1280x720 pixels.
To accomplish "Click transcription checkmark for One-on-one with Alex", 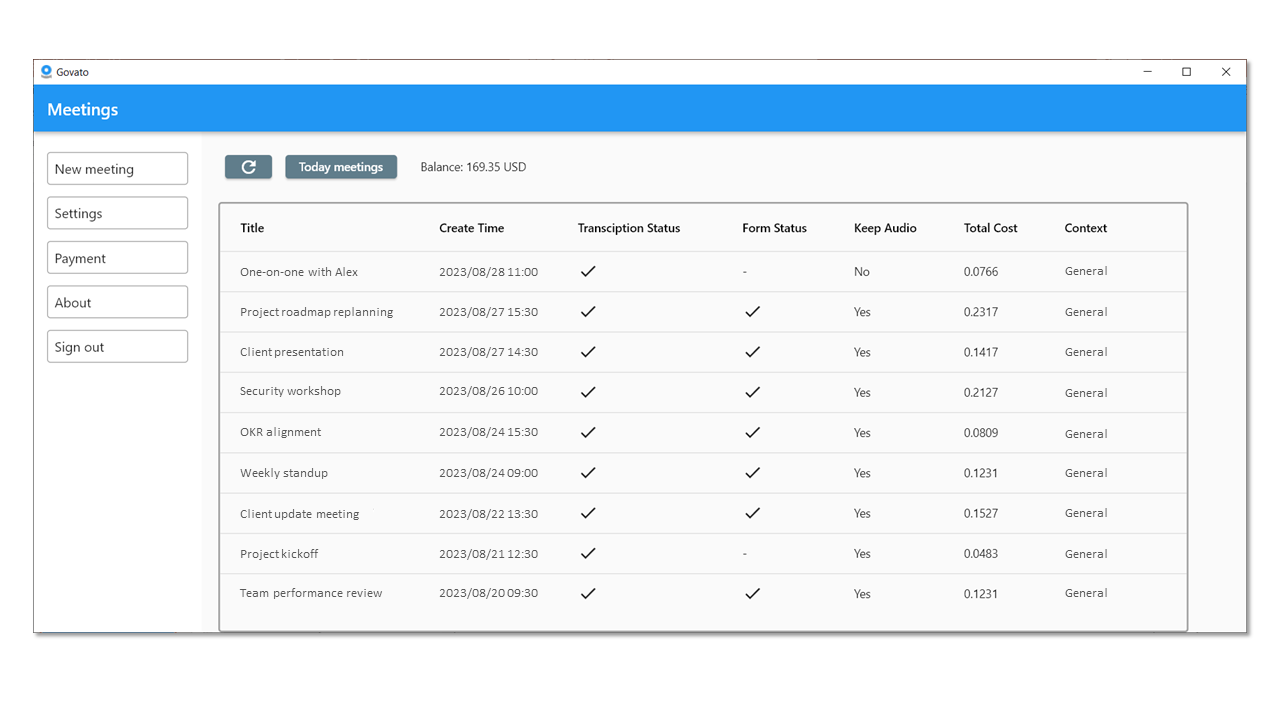I will (x=588, y=271).
